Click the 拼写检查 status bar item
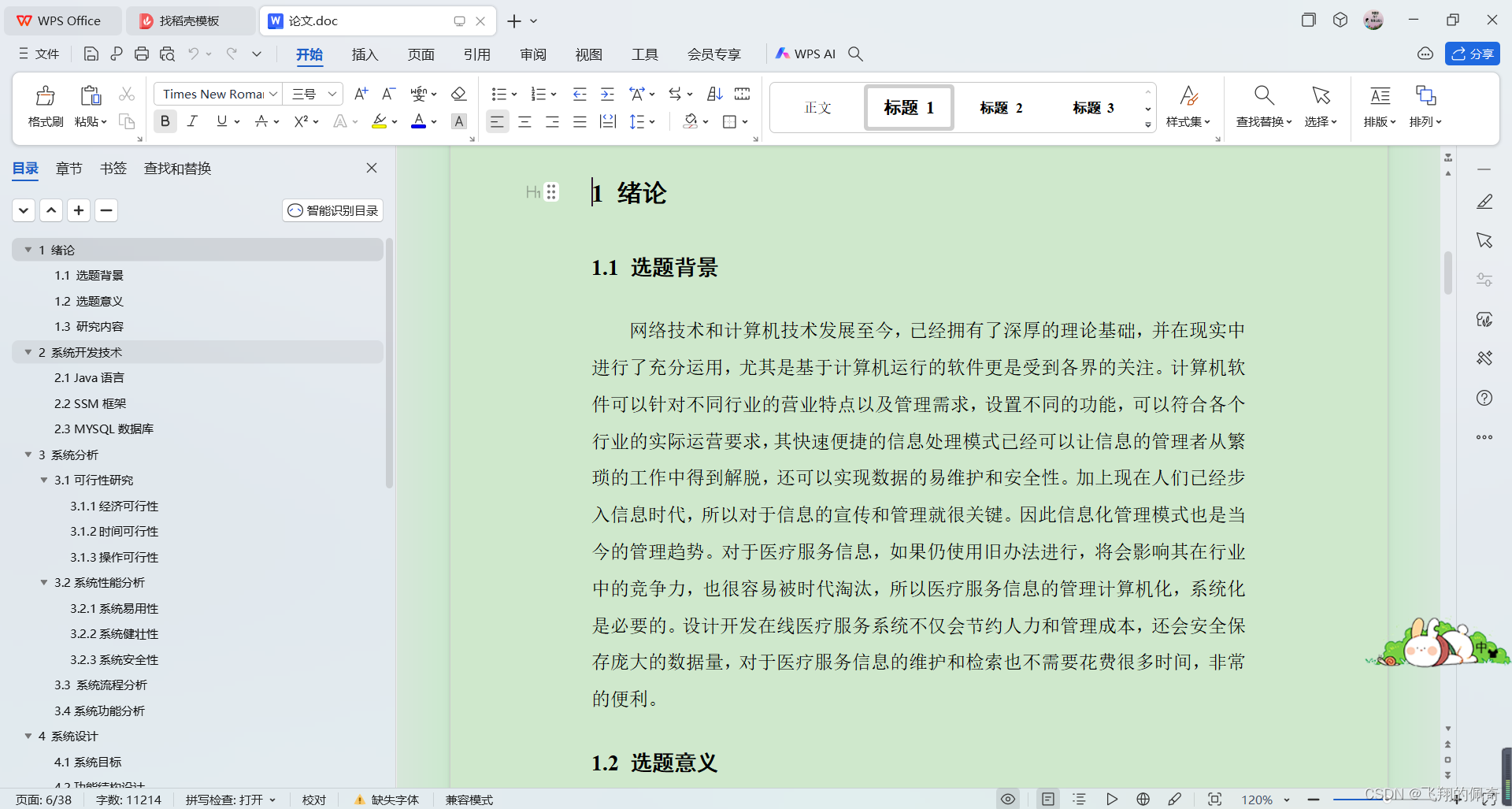1512x809 pixels. (x=231, y=800)
